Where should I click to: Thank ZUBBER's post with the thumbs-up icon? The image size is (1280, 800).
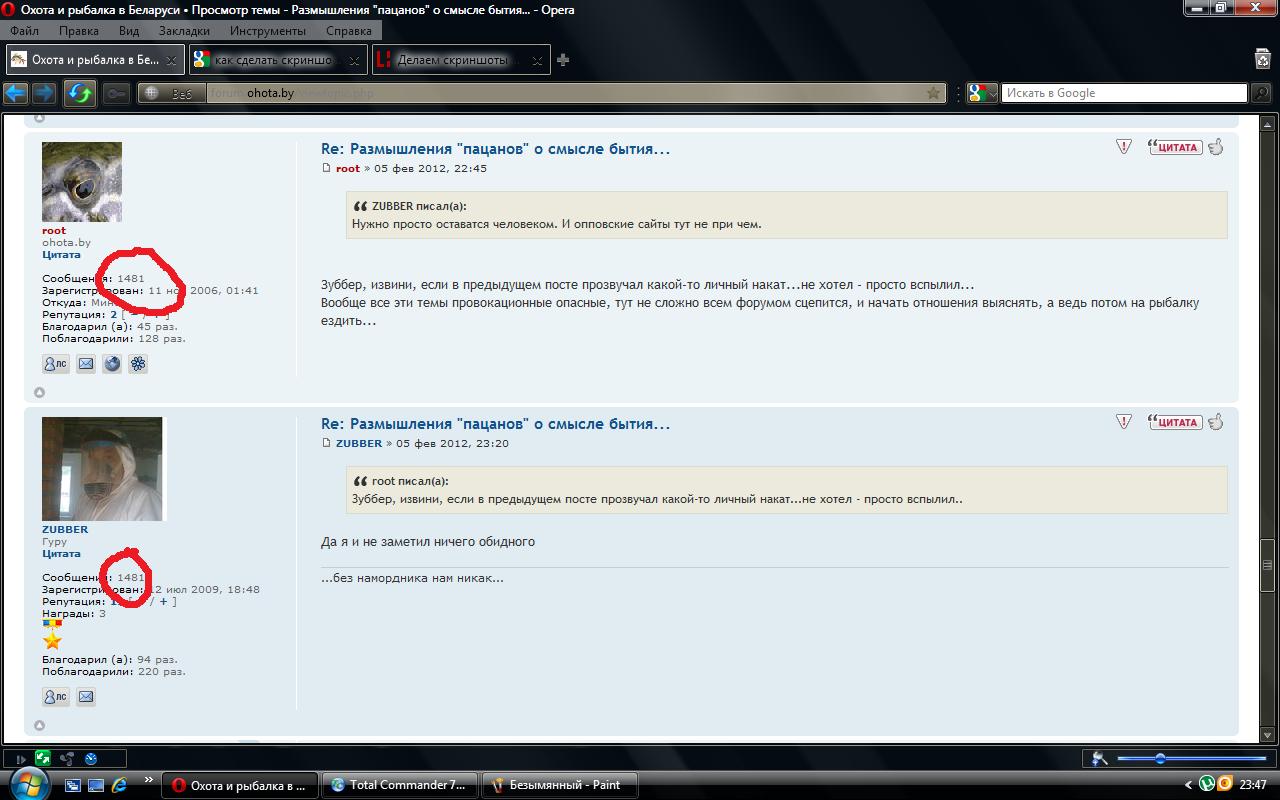pyautogui.click(x=1216, y=422)
